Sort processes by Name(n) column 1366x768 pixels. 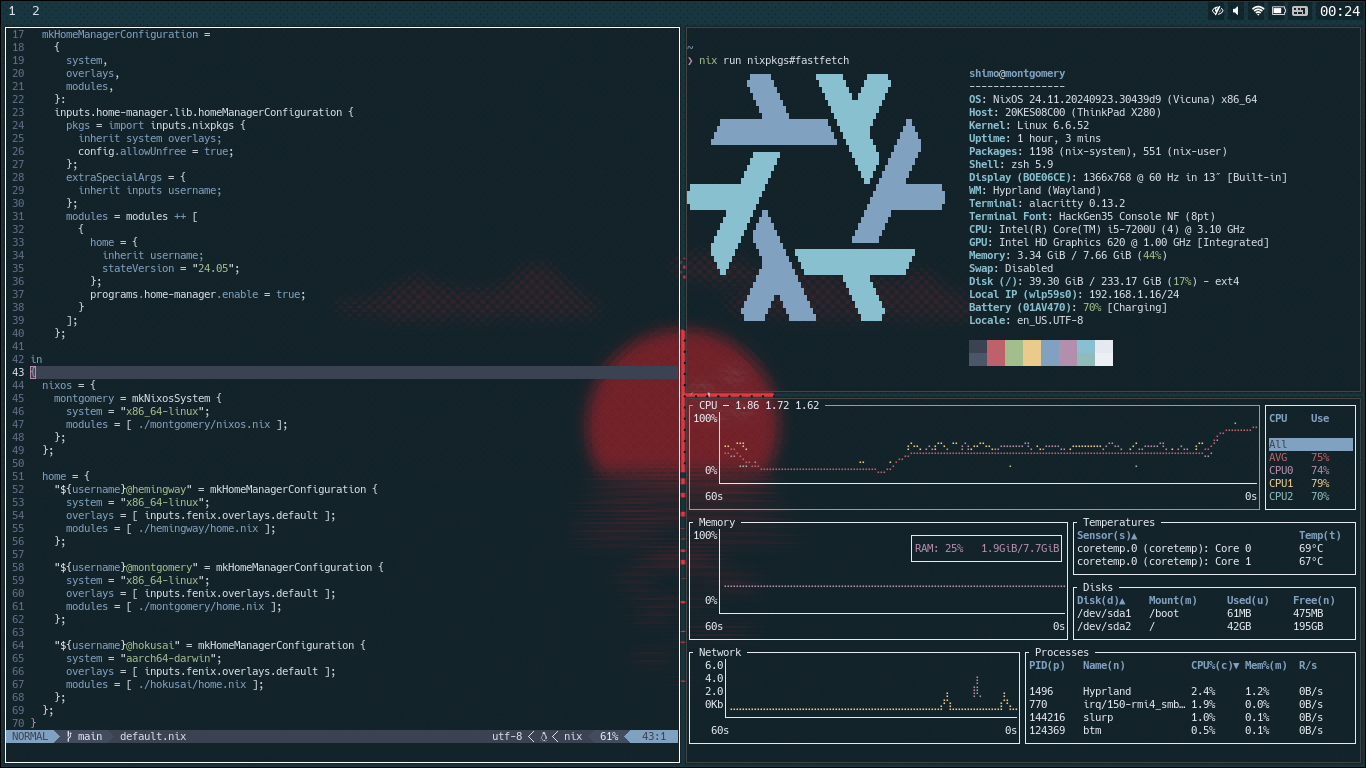1104,665
